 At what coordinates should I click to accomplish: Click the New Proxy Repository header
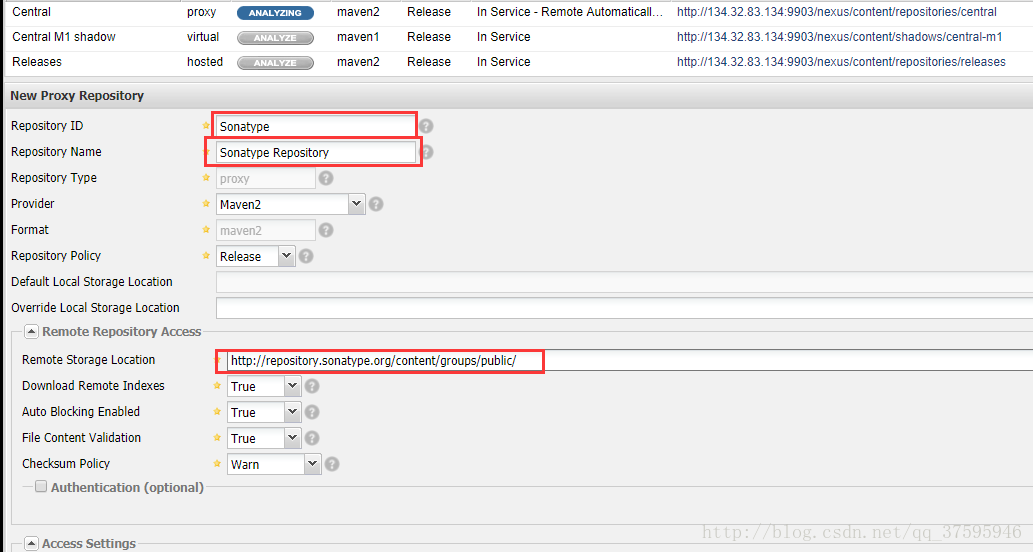coord(77,96)
